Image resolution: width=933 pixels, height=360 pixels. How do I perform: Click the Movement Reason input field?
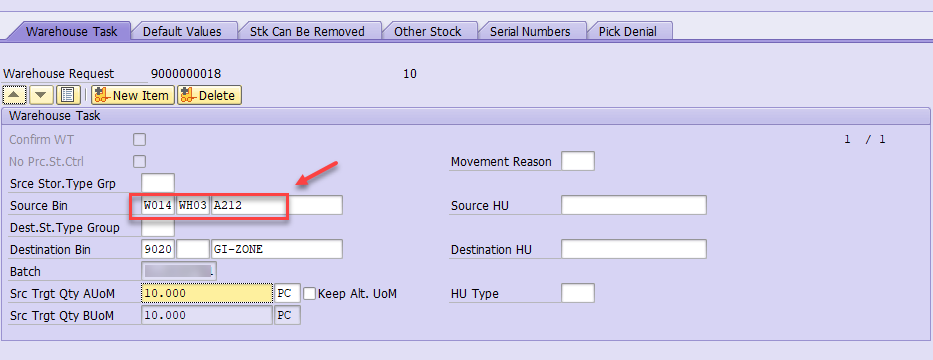point(578,161)
